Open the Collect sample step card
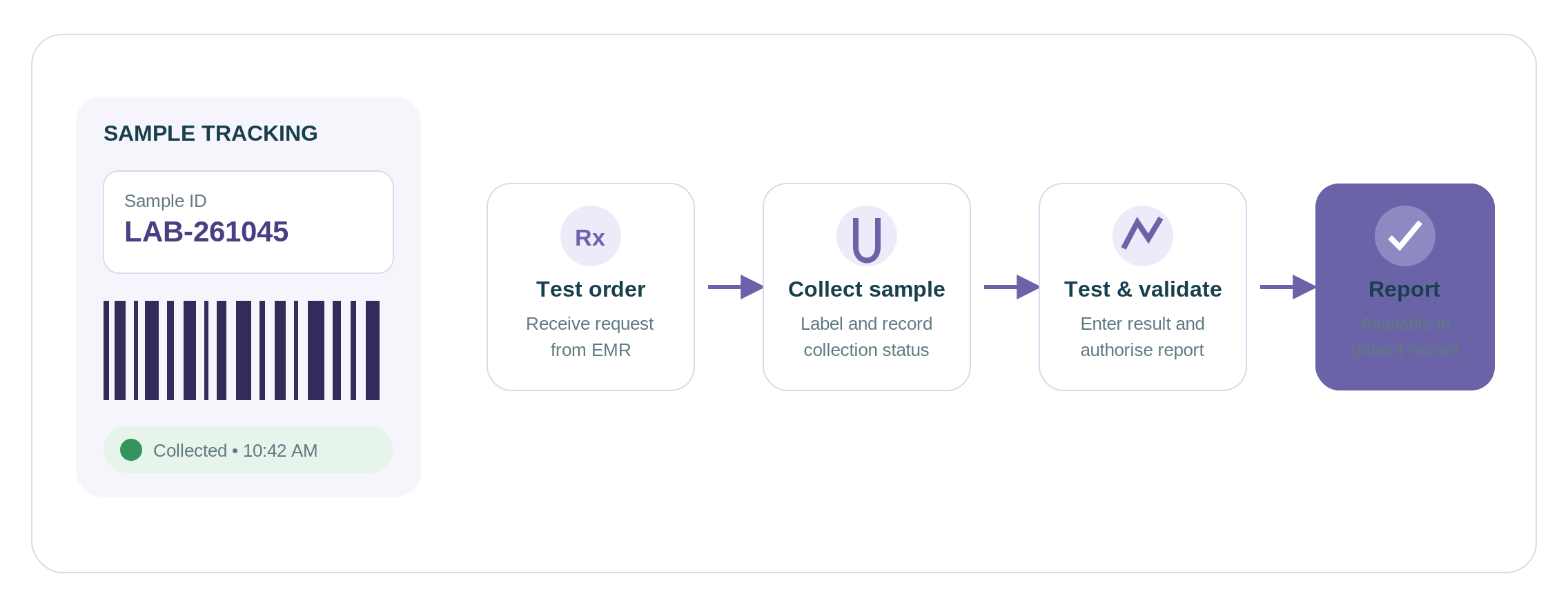 point(866,287)
